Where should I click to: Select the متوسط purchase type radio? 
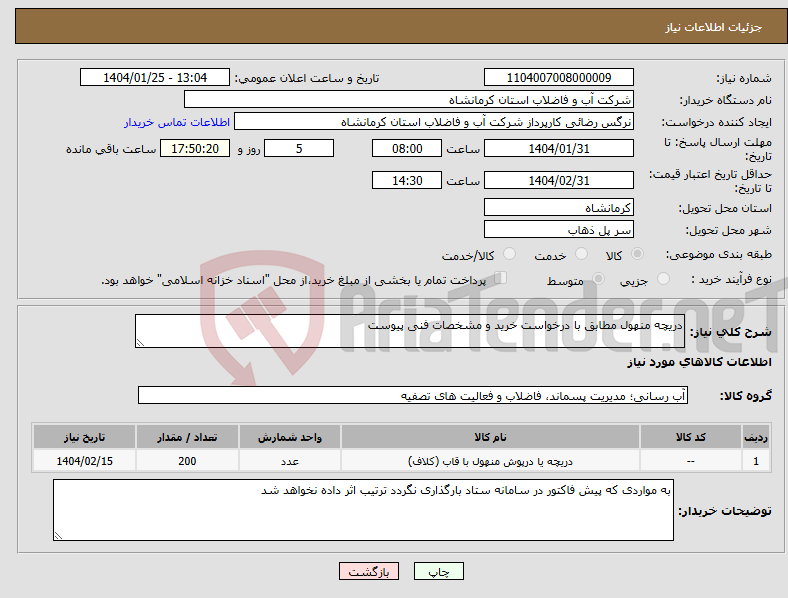click(598, 279)
